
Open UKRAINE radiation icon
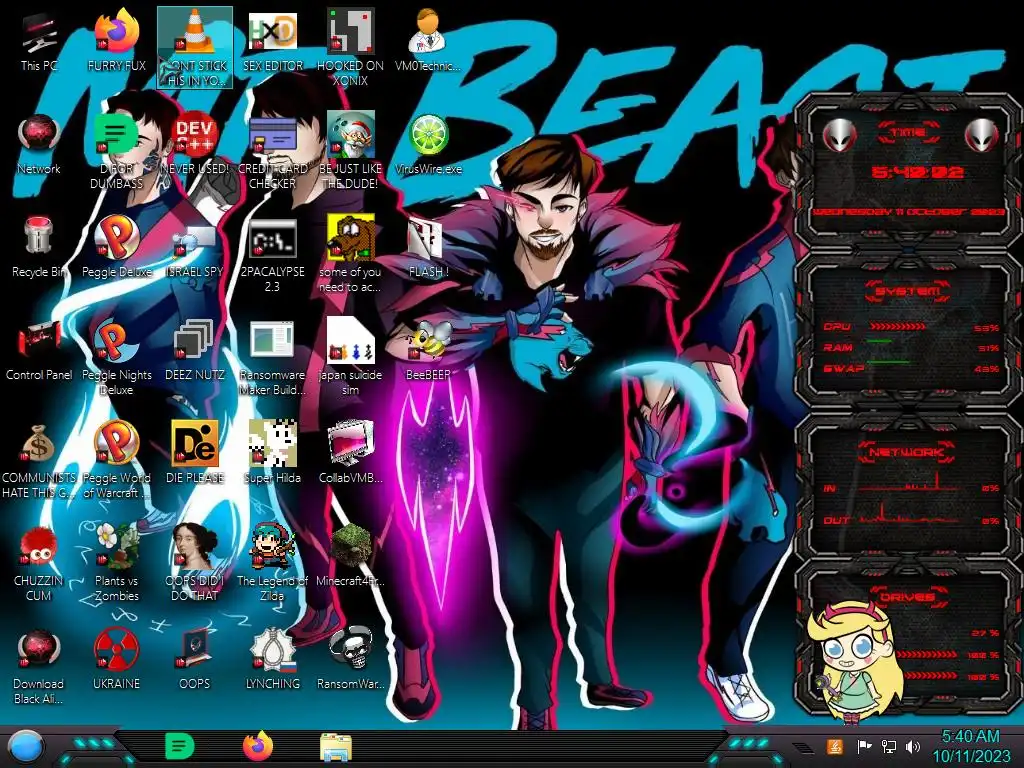[116, 660]
